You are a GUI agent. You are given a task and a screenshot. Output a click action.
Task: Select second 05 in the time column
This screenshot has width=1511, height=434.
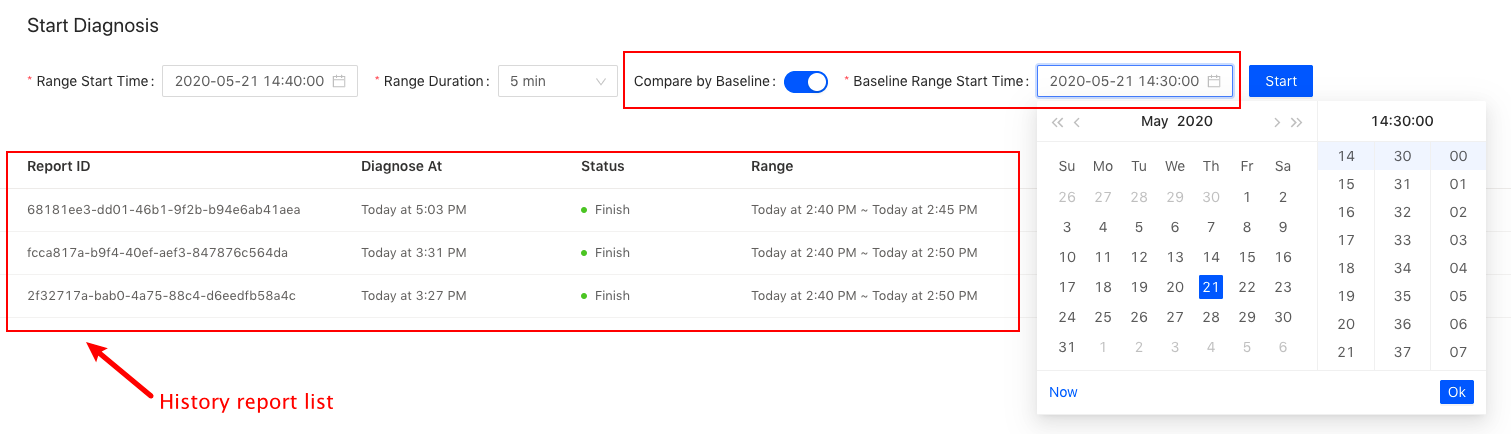point(1458,296)
